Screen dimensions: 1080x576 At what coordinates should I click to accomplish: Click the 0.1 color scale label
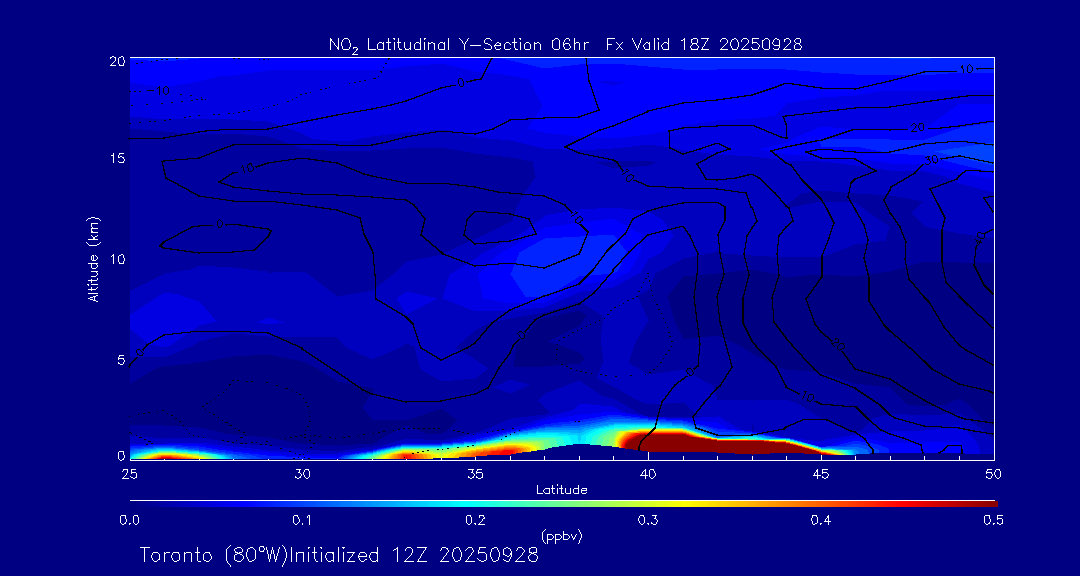tap(303, 521)
